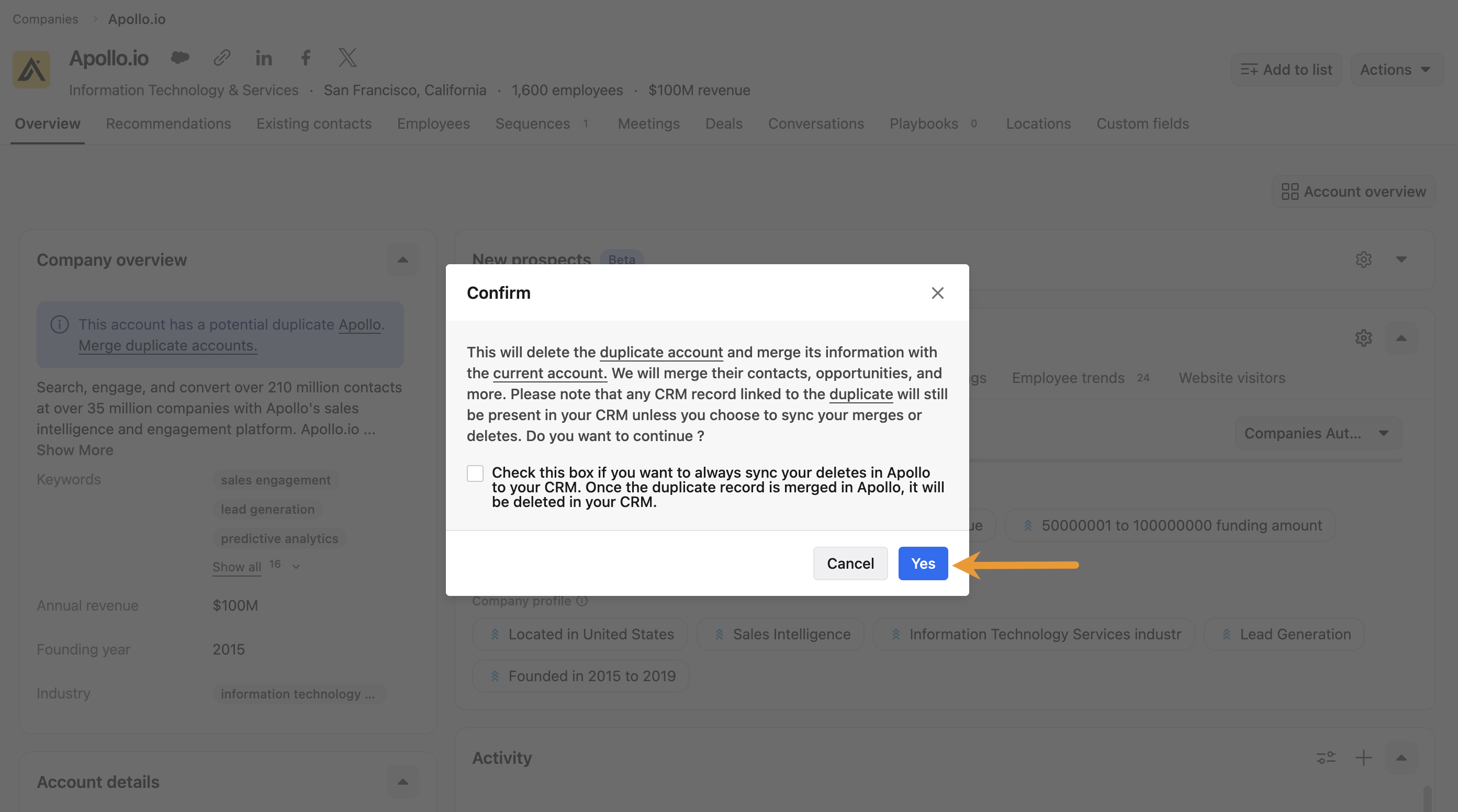The height and width of the screenshot is (812, 1458).
Task: Click Yes to confirm the merge
Action: pyautogui.click(x=923, y=563)
